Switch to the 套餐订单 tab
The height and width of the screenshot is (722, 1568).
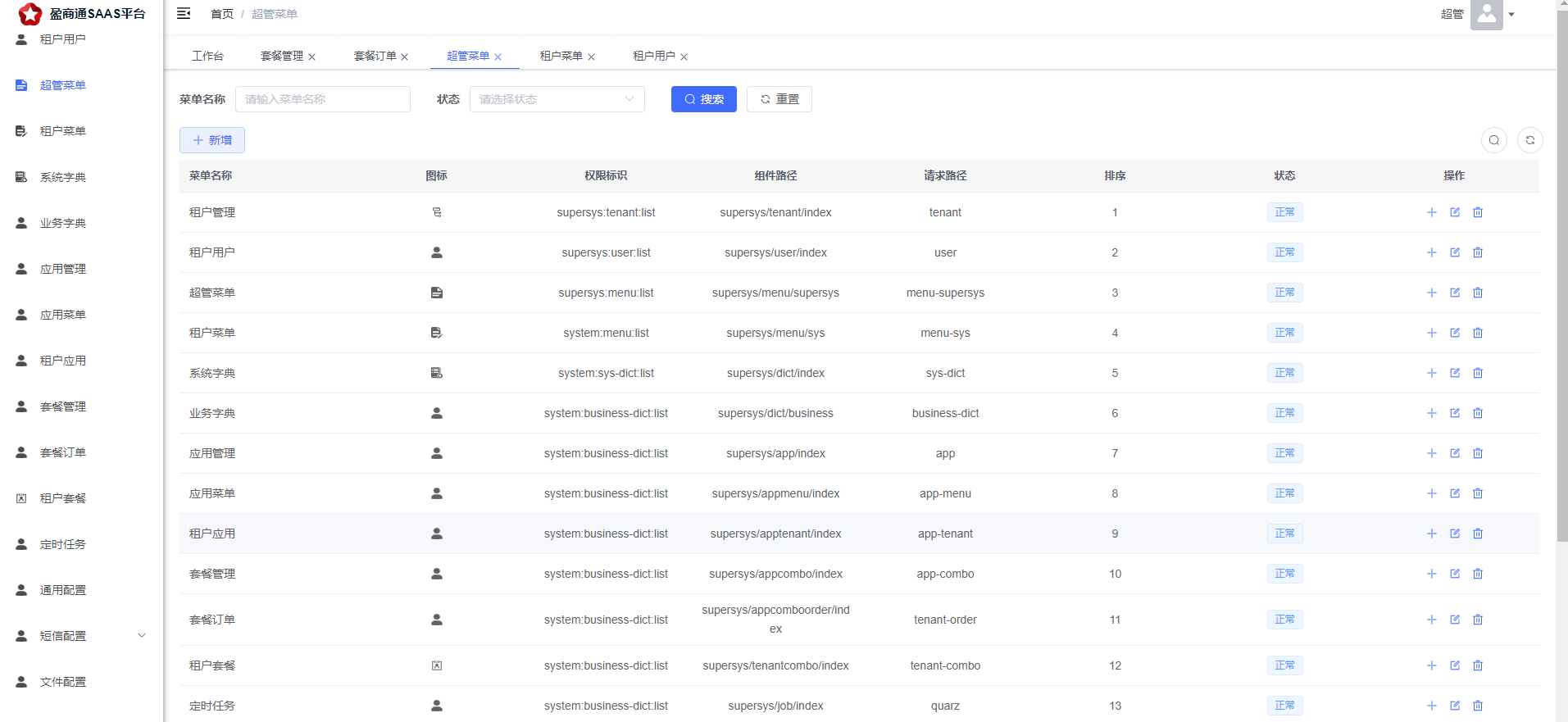click(375, 56)
